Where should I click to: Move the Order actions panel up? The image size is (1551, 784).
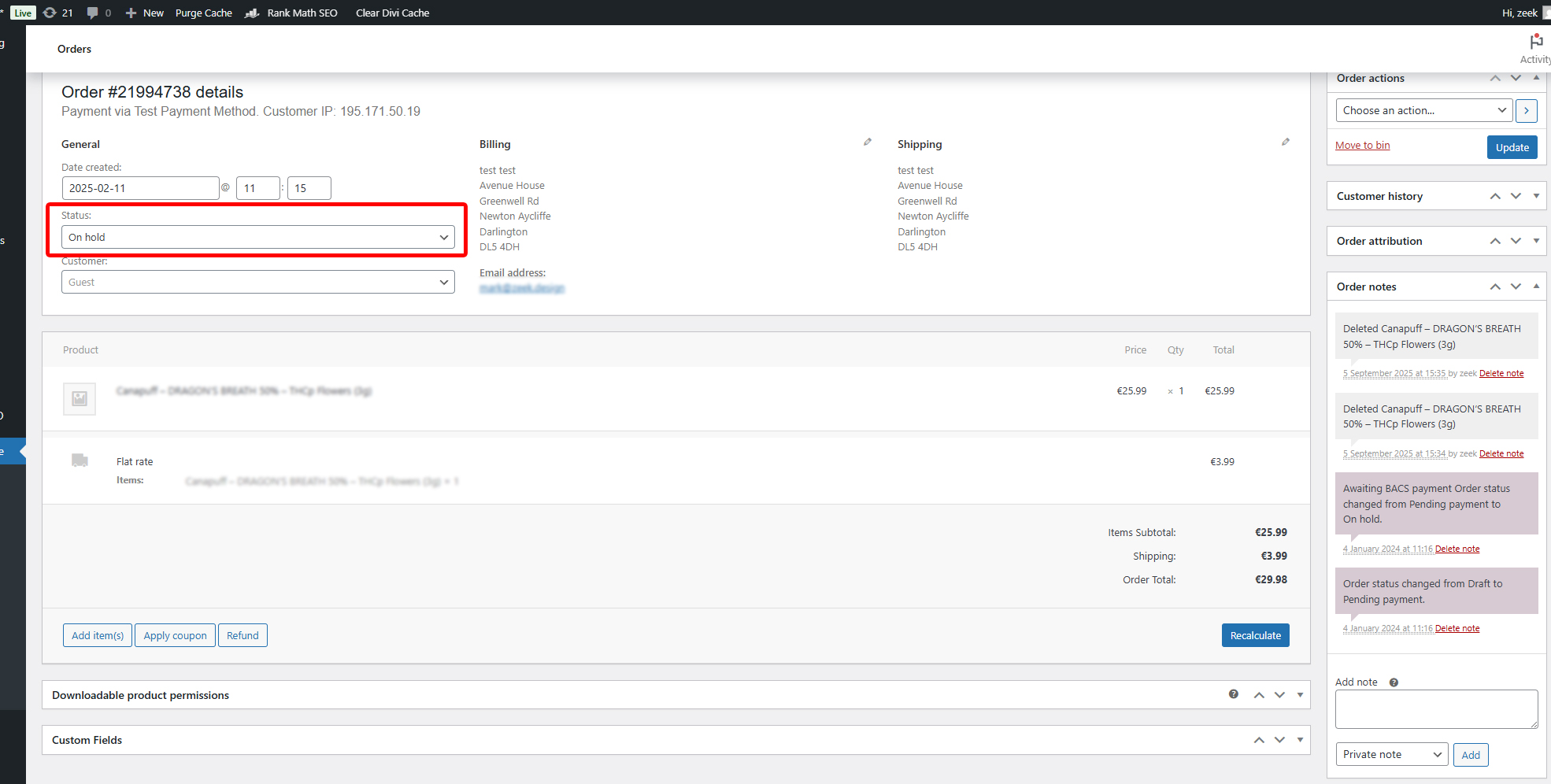pos(1495,78)
